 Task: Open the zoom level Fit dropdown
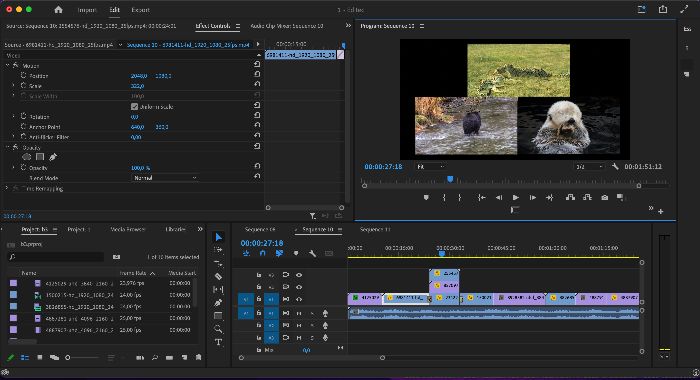pyautogui.click(x=430, y=167)
